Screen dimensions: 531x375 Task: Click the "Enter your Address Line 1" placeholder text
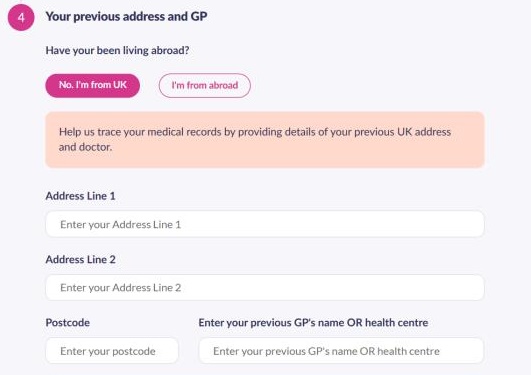121,225
